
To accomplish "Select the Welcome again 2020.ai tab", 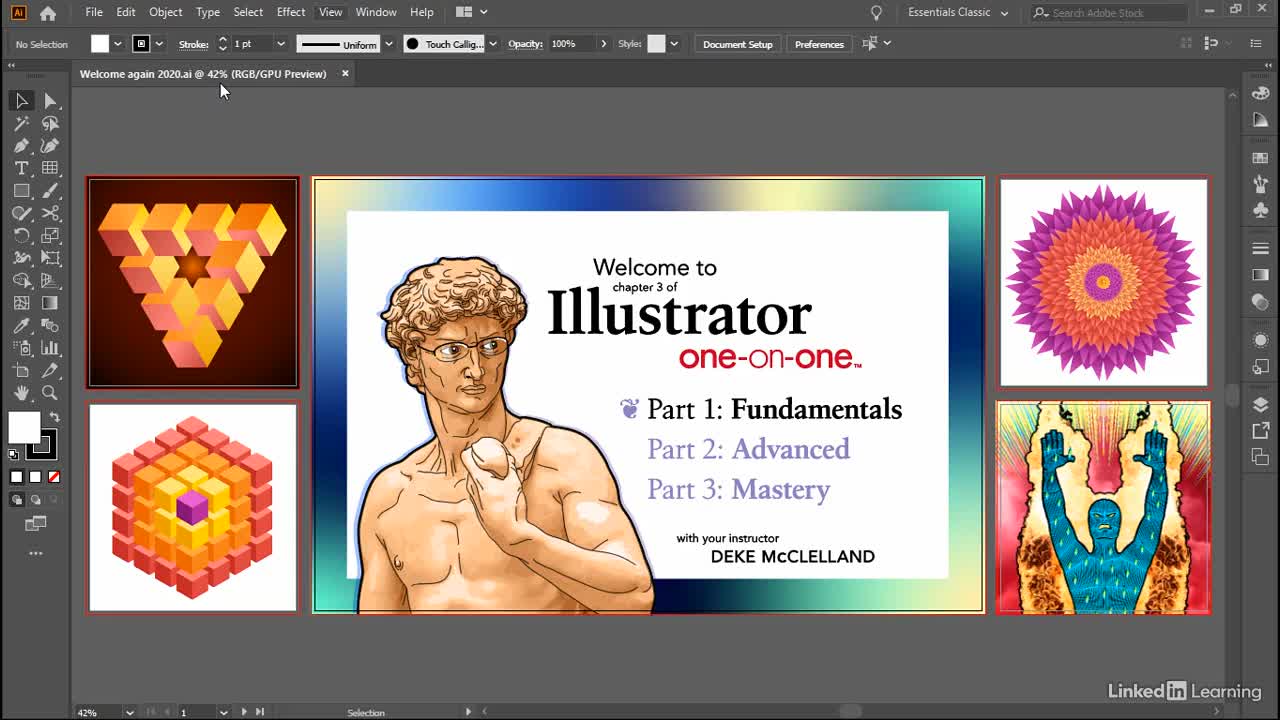I will 203,74.
